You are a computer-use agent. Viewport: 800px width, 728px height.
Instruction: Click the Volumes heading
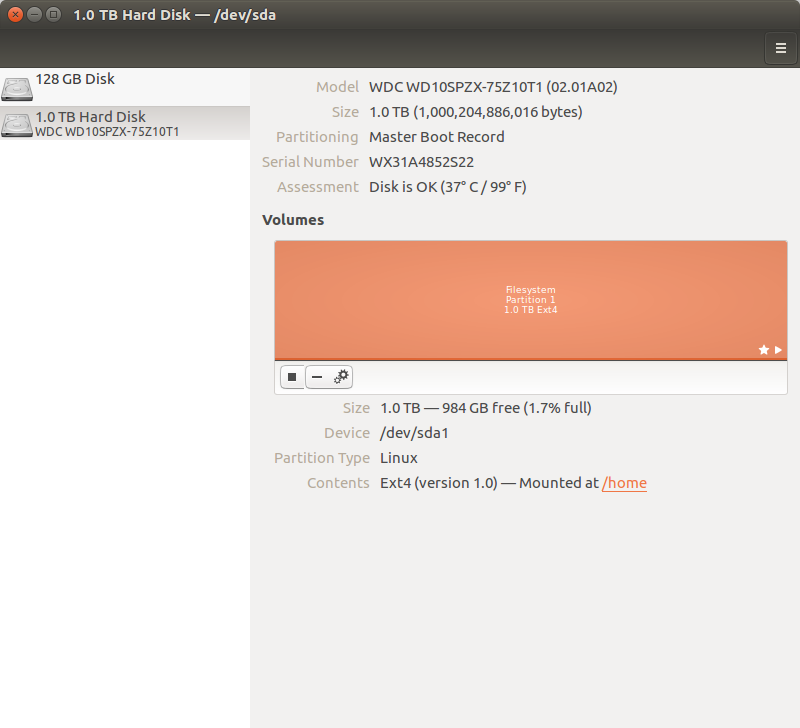(x=293, y=220)
